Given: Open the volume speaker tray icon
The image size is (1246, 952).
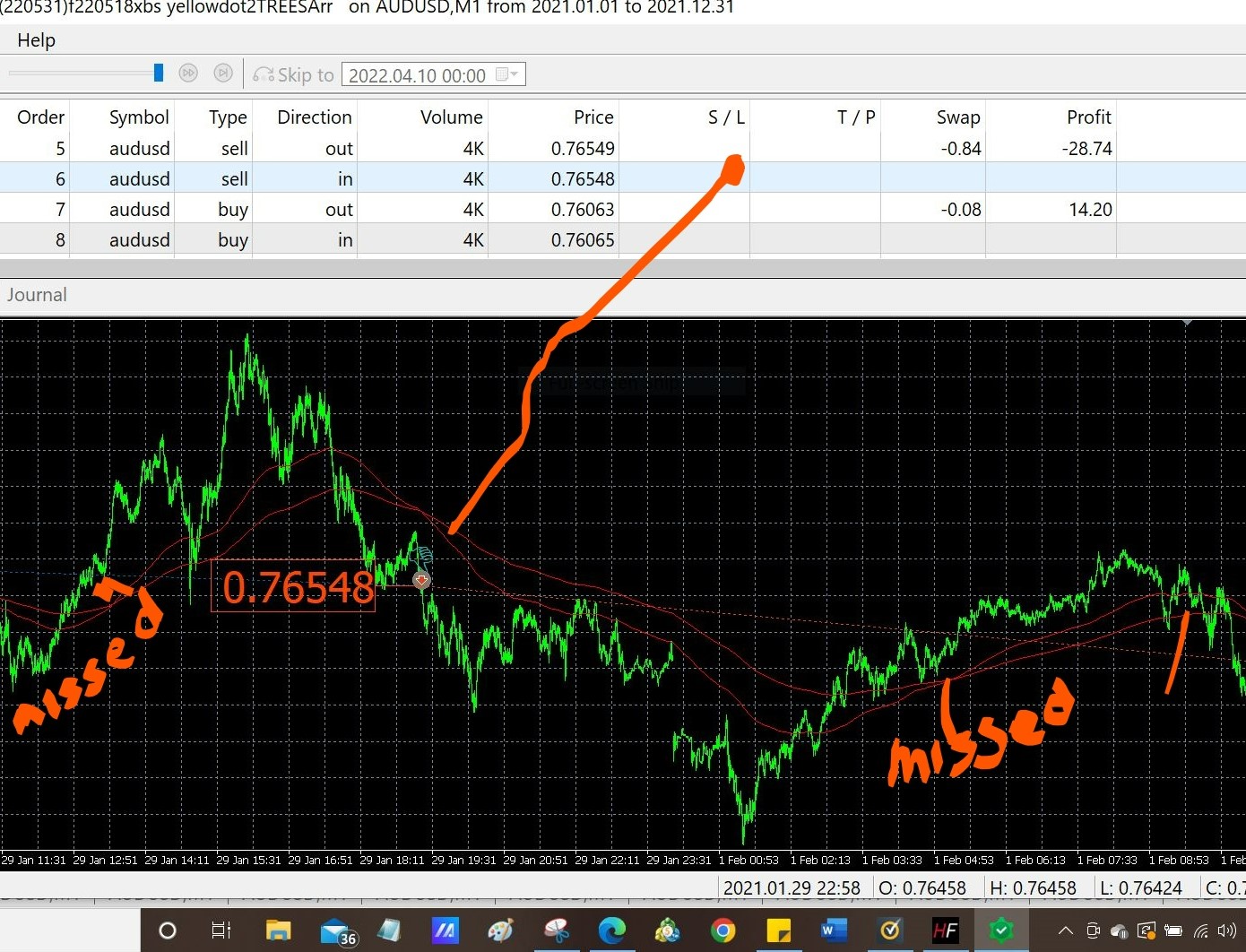Looking at the screenshot, I should coord(1227,930).
